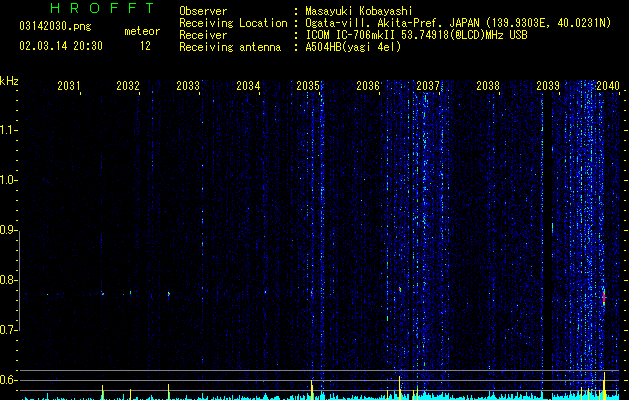This screenshot has height=400, width=629.
Task: Click the meteor count value 12
Action: [x=145, y=46]
